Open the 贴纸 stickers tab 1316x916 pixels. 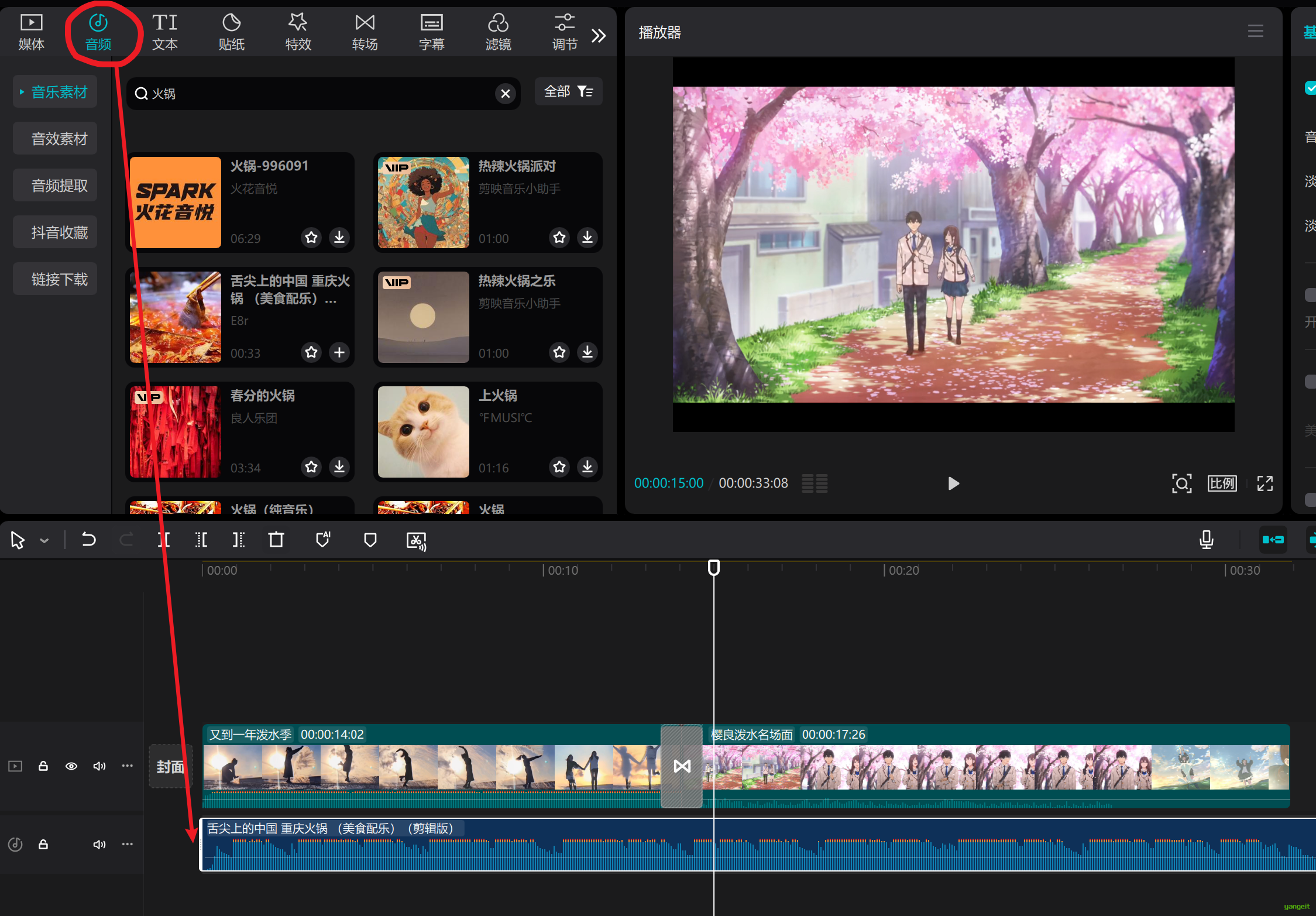coord(232,32)
